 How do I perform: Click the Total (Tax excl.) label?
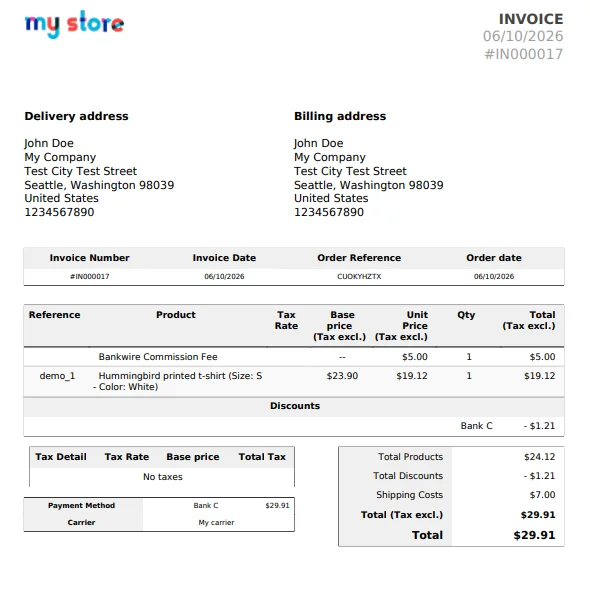pyautogui.click(x=402, y=515)
